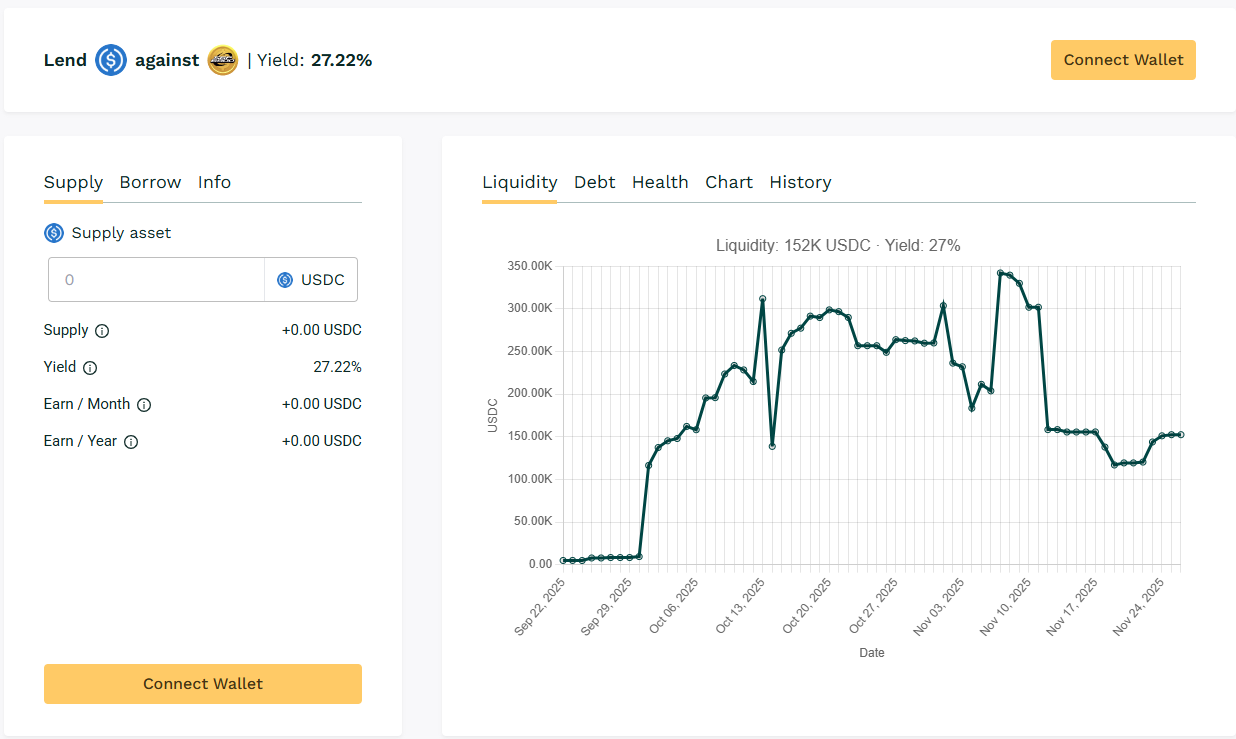Click USDC icon beside Supply asset label
The width and height of the screenshot is (1236, 739).
(x=54, y=233)
